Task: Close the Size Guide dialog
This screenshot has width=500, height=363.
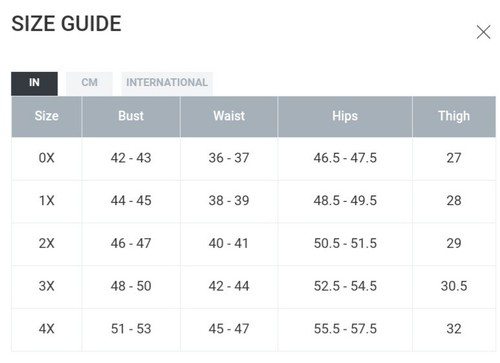Action: pos(483,32)
